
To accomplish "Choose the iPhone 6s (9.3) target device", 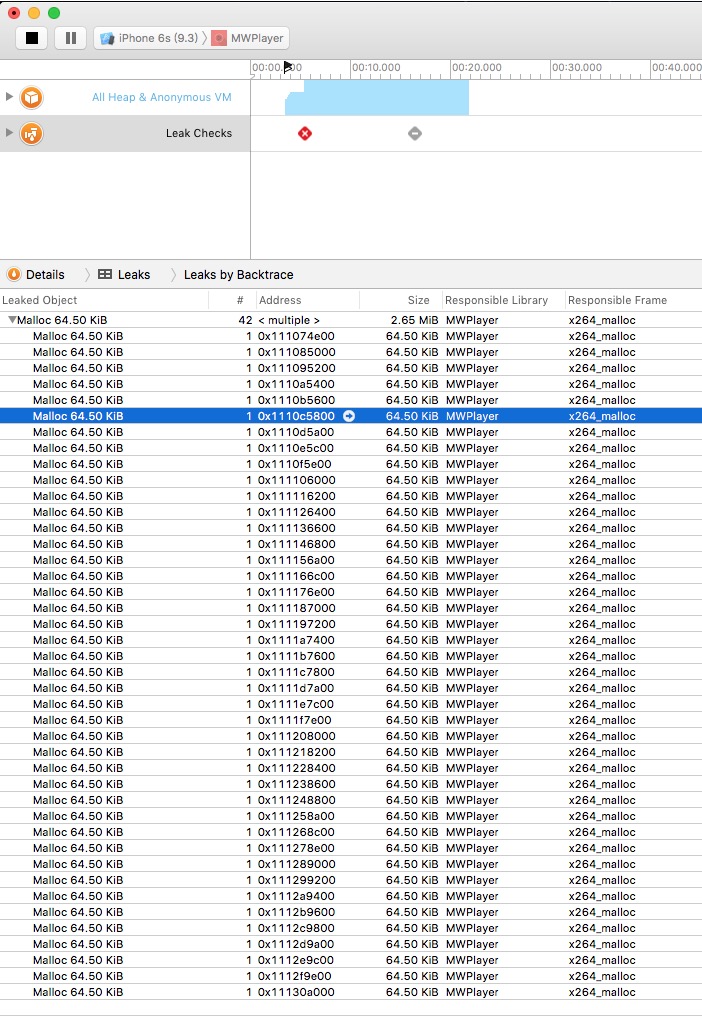I will coord(149,38).
